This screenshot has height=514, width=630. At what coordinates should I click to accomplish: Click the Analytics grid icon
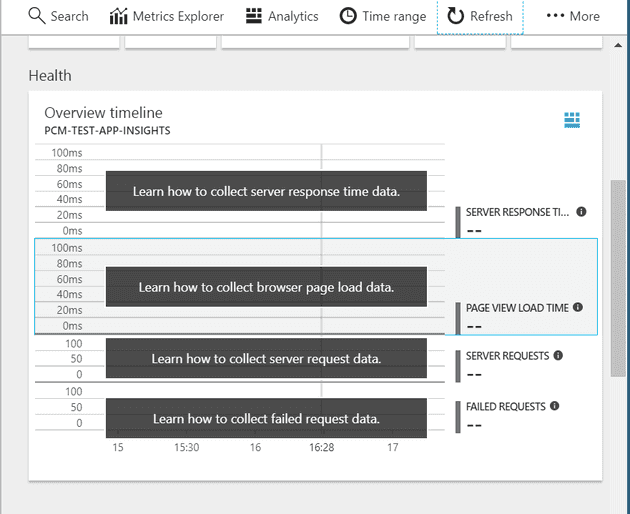coord(254,16)
